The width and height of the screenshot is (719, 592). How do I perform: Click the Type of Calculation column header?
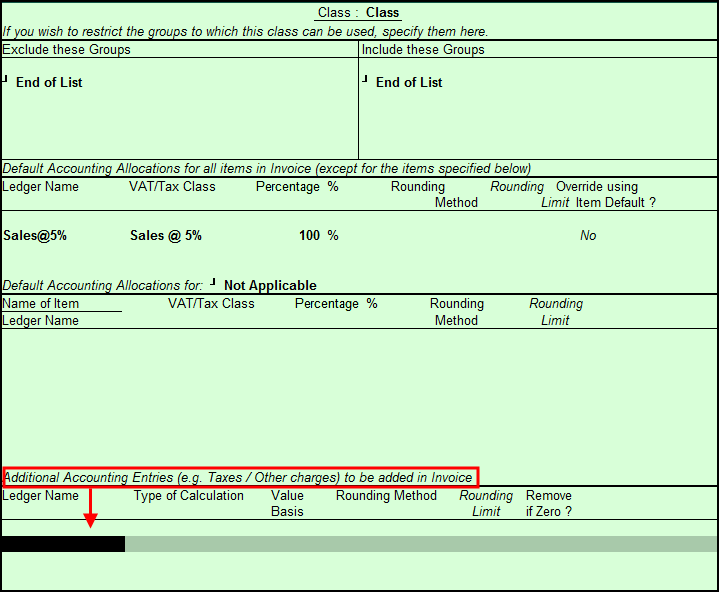pyautogui.click(x=189, y=496)
